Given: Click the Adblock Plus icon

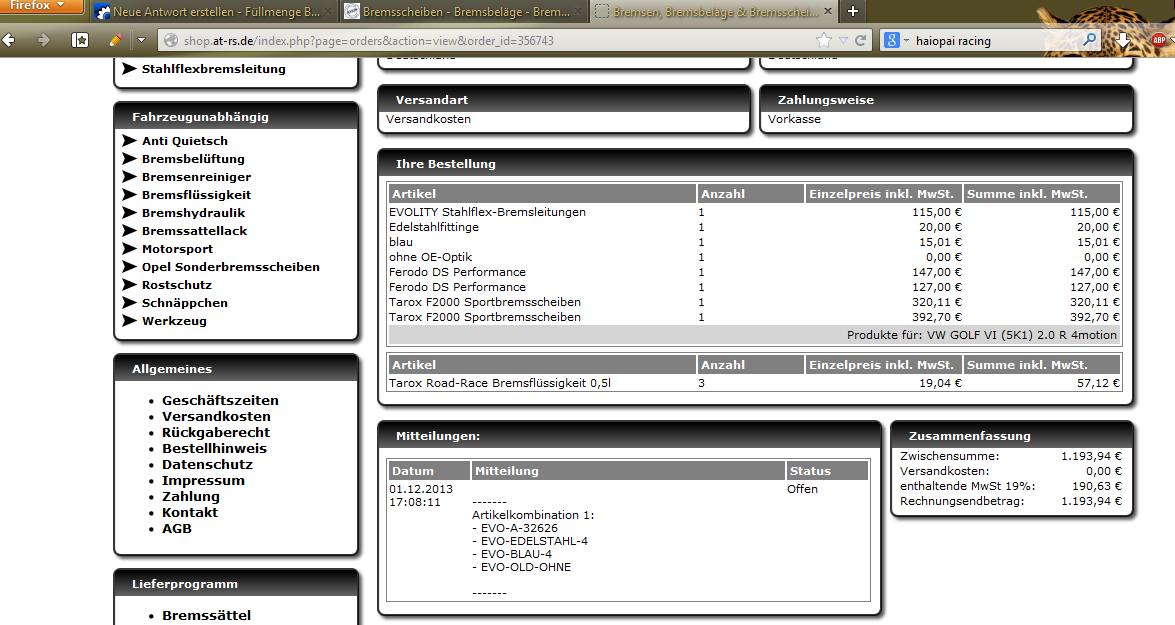Looking at the screenshot, I should click(1158, 40).
